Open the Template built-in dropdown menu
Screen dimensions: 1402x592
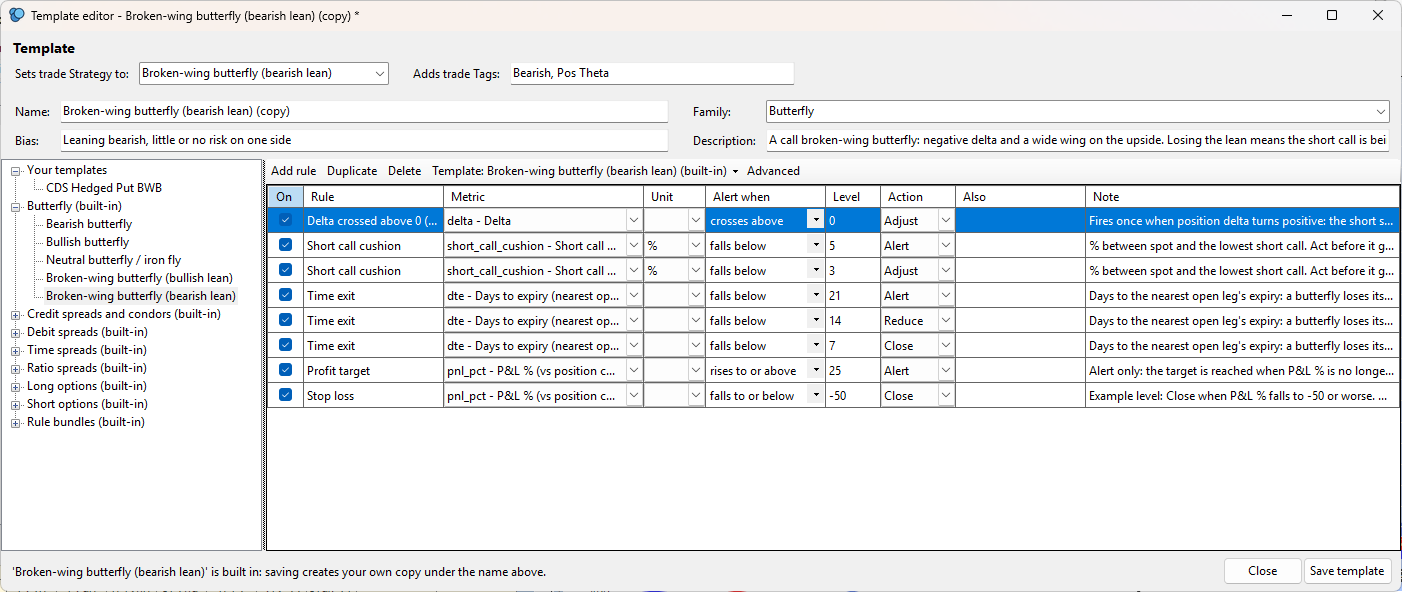[586, 171]
